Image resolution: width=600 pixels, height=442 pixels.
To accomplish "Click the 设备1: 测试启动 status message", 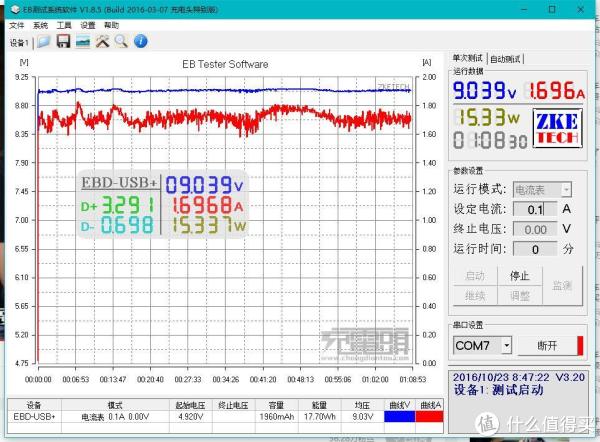I will (499, 390).
